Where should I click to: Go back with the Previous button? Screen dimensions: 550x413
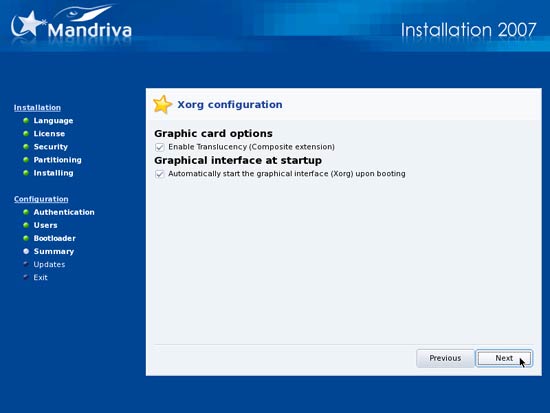(x=445, y=358)
